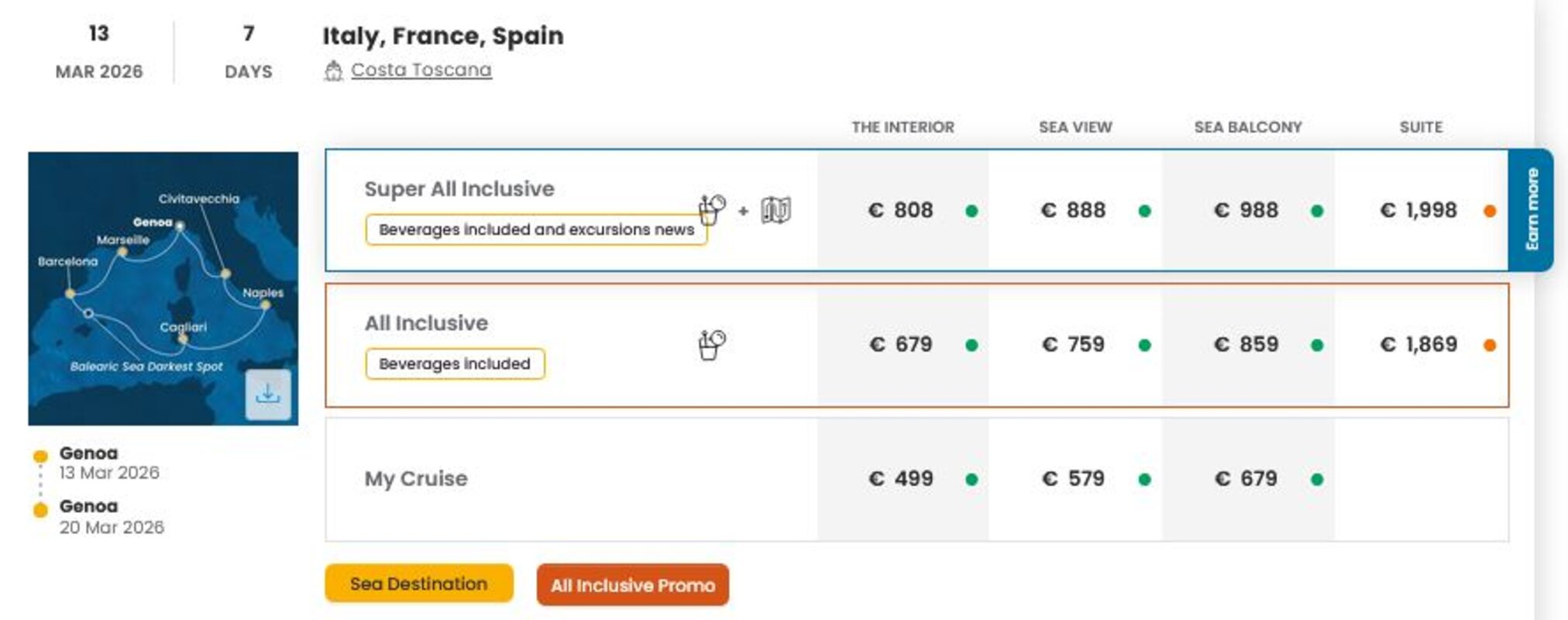Choose My Cruise sea balcony fare €679

[1246, 479]
